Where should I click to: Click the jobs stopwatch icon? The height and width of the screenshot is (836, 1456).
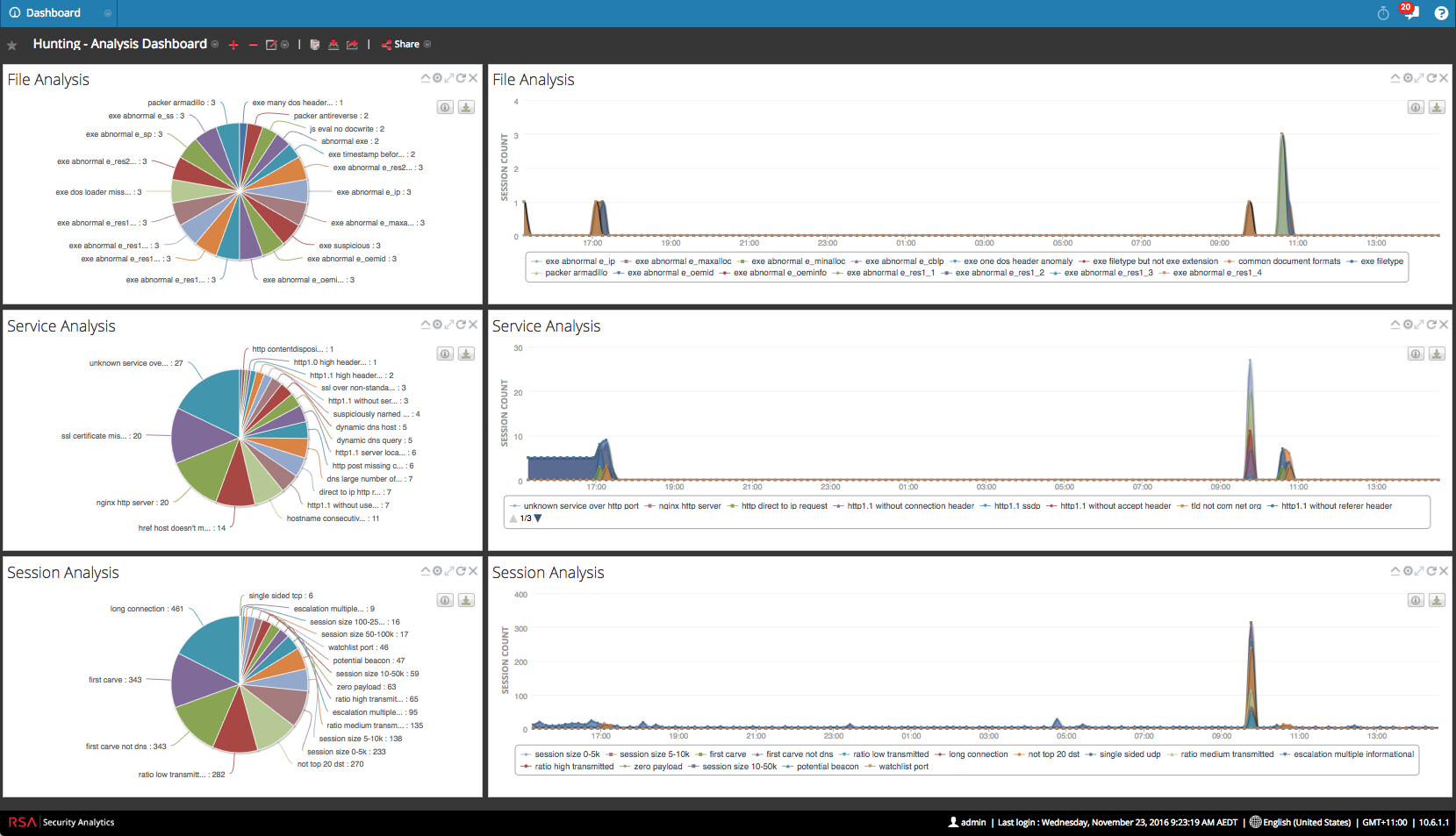(1383, 13)
